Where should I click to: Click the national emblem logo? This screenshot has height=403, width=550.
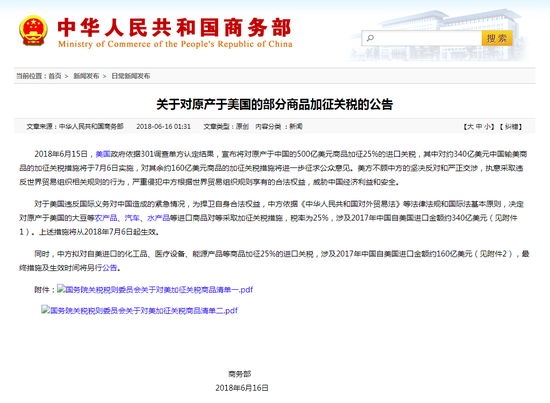tap(33, 31)
